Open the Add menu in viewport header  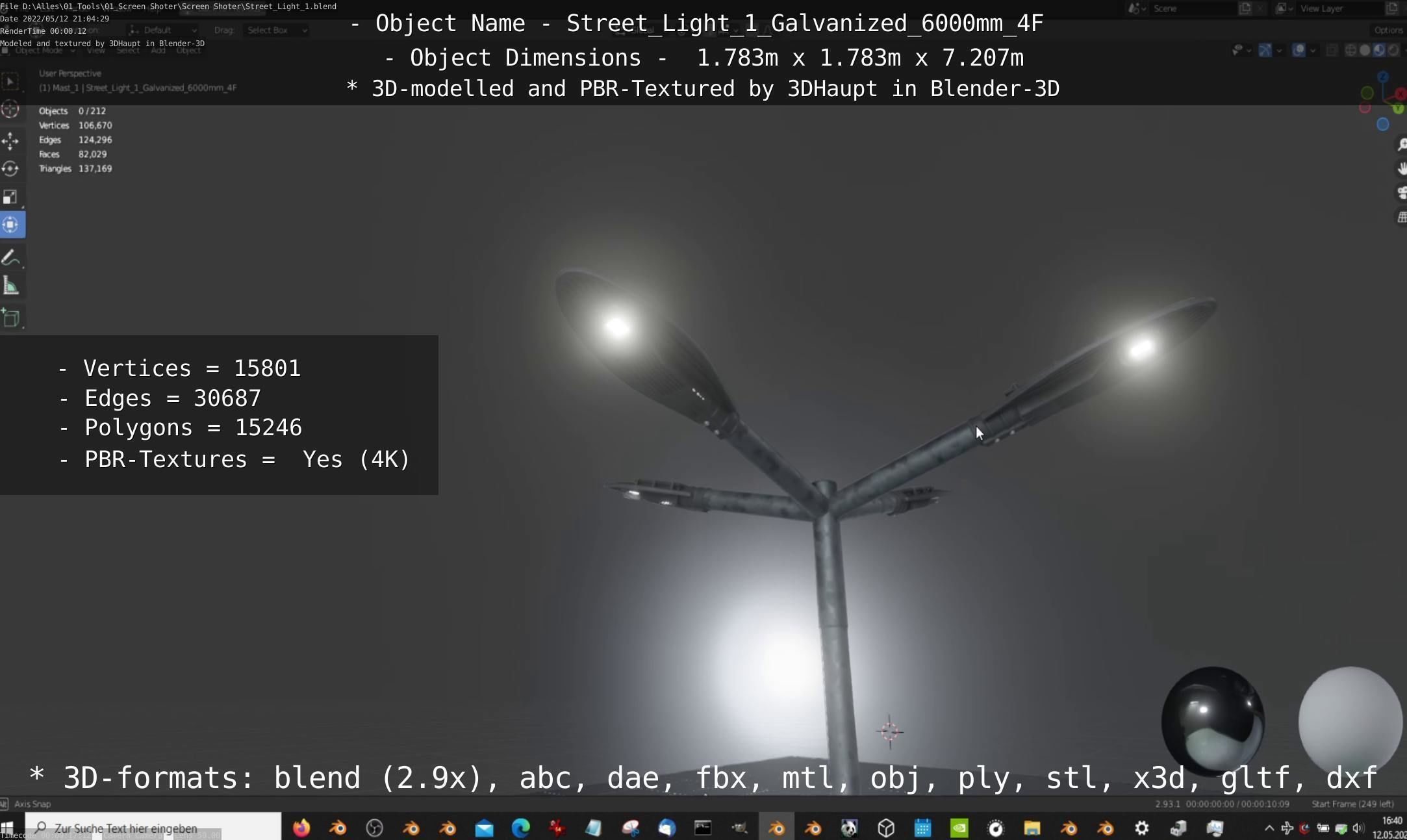pos(158,50)
